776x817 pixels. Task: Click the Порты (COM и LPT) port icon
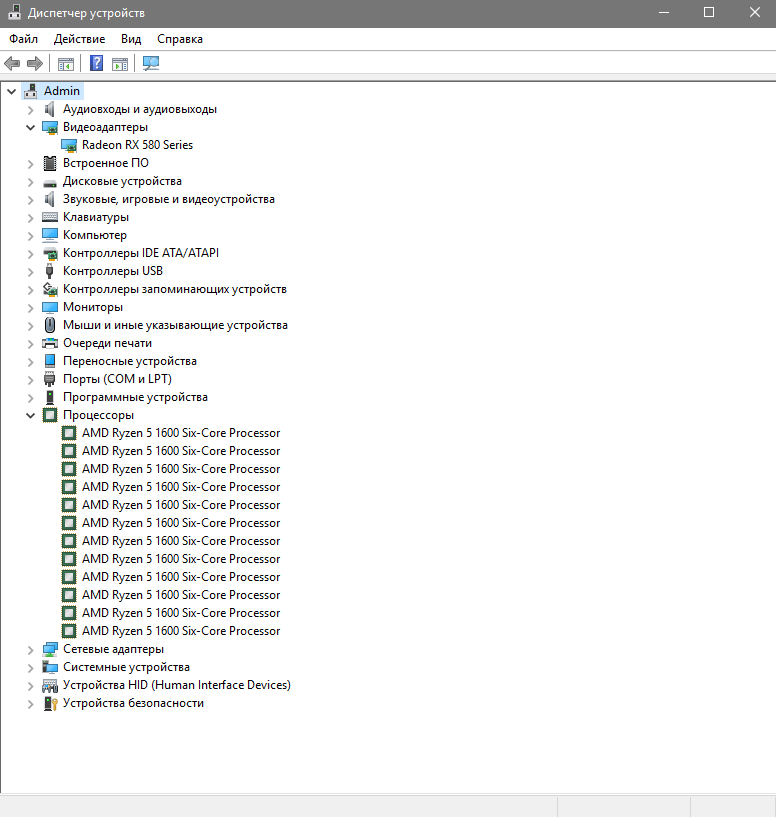coord(50,379)
